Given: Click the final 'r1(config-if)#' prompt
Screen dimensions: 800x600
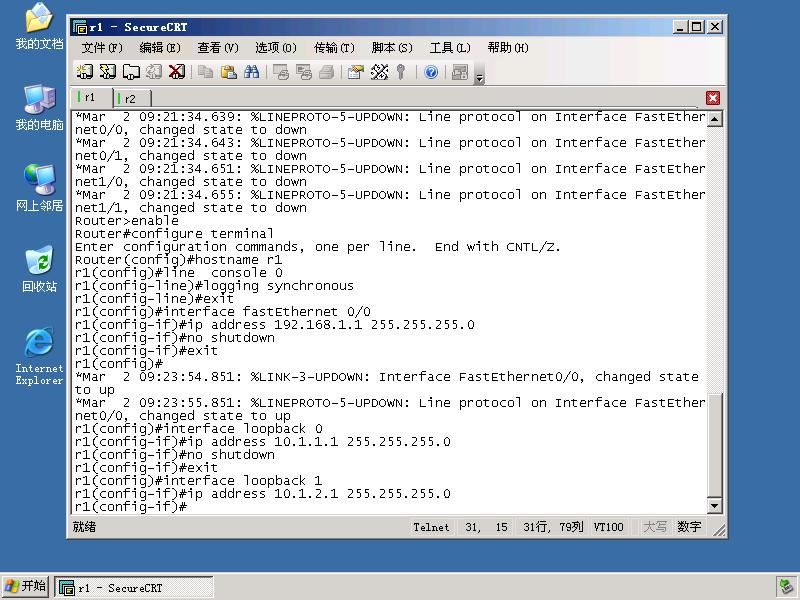Looking at the screenshot, I should [131, 507].
